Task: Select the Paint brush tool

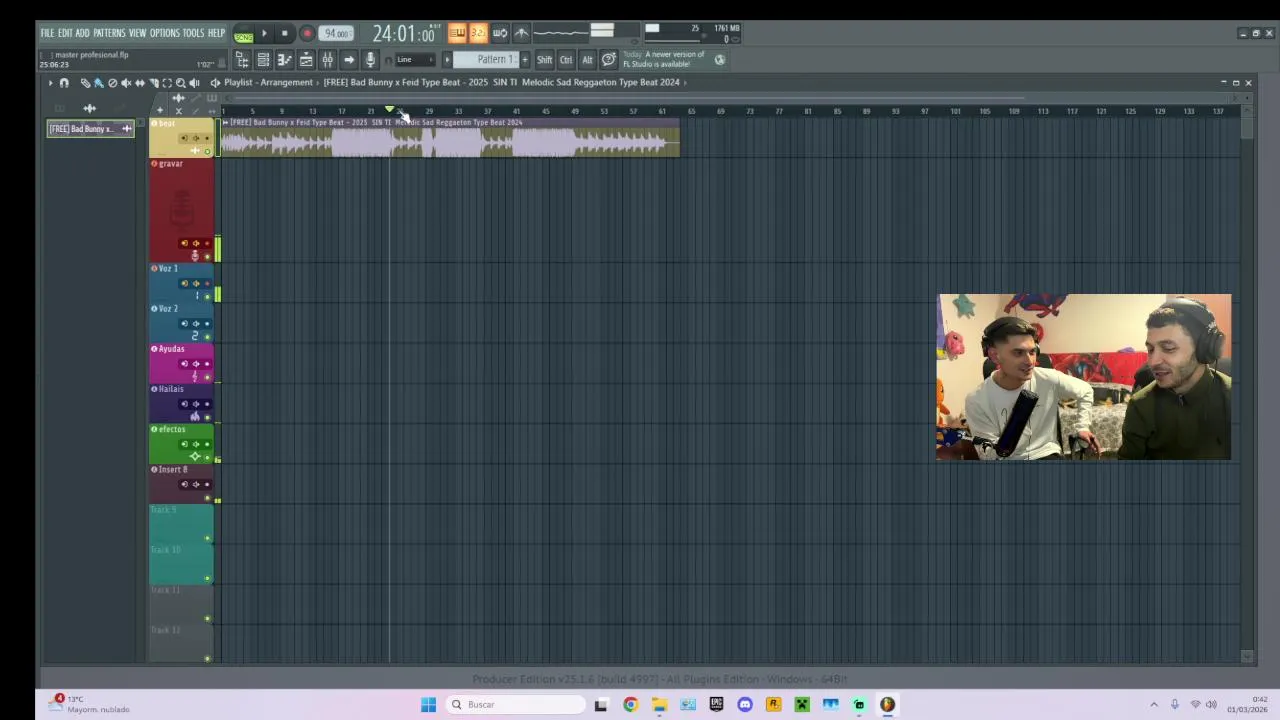Action: (x=98, y=83)
